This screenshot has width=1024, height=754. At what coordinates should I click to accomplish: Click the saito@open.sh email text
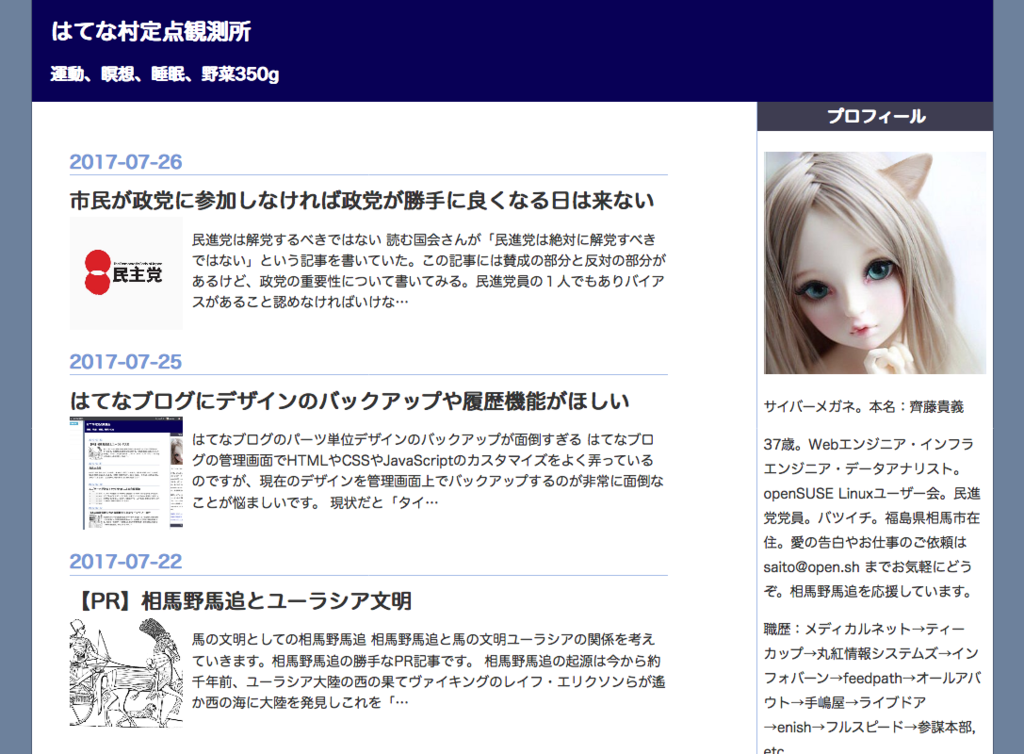812,567
